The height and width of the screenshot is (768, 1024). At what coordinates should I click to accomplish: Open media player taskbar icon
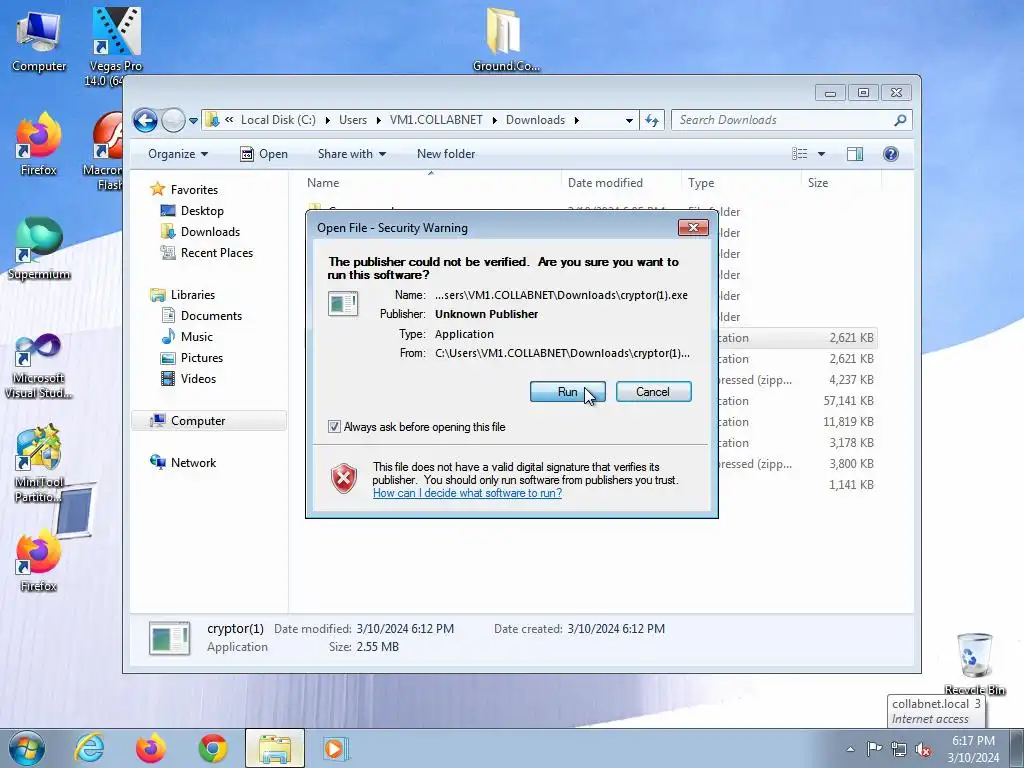[x=336, y=748]
